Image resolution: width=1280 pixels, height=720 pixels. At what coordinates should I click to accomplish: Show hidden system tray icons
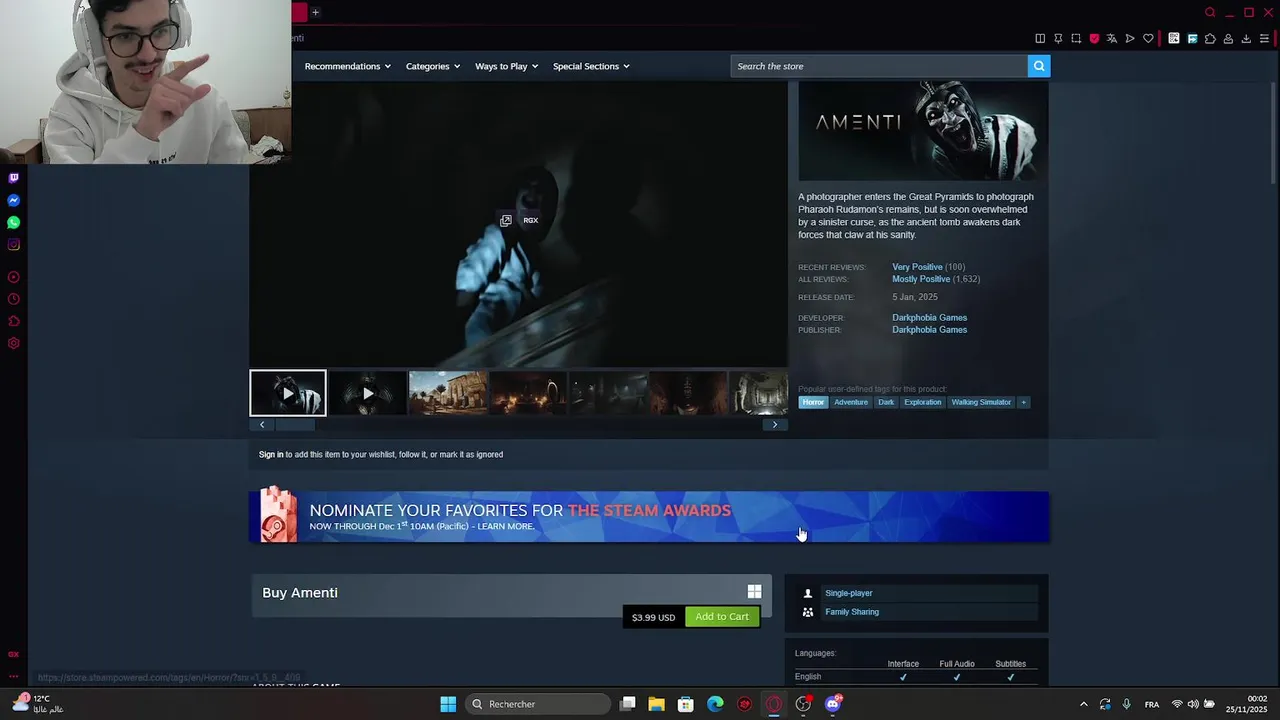(1083, 704)
